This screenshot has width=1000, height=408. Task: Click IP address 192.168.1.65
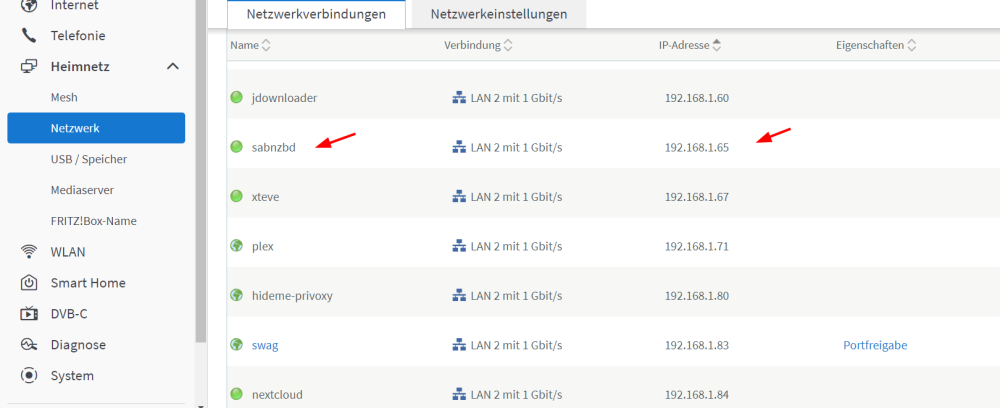click(x=696, y=147)
